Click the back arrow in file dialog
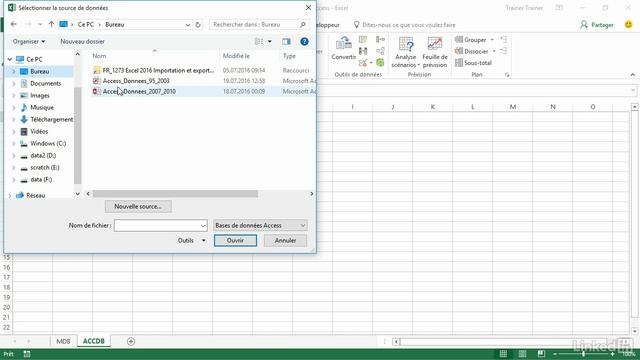The height and width of the screenshot is (360, 640). click(x=13, y=24)
